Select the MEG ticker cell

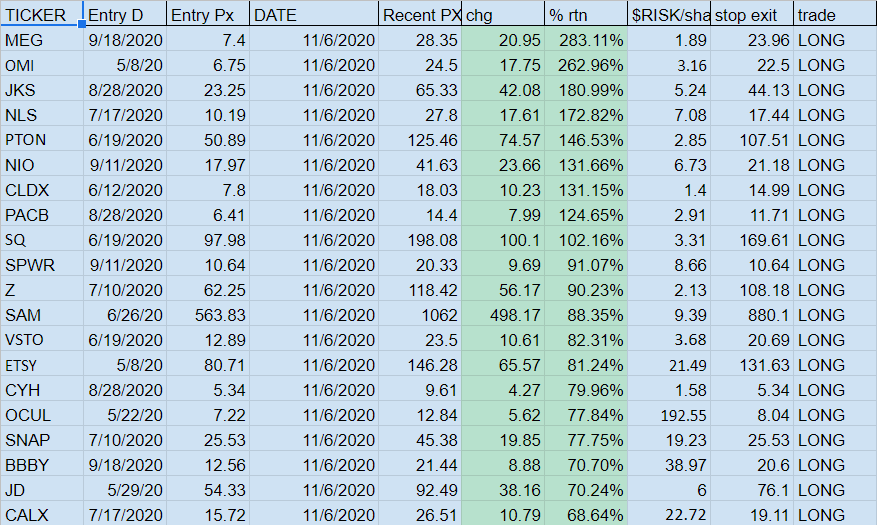[x=42, y=40]
